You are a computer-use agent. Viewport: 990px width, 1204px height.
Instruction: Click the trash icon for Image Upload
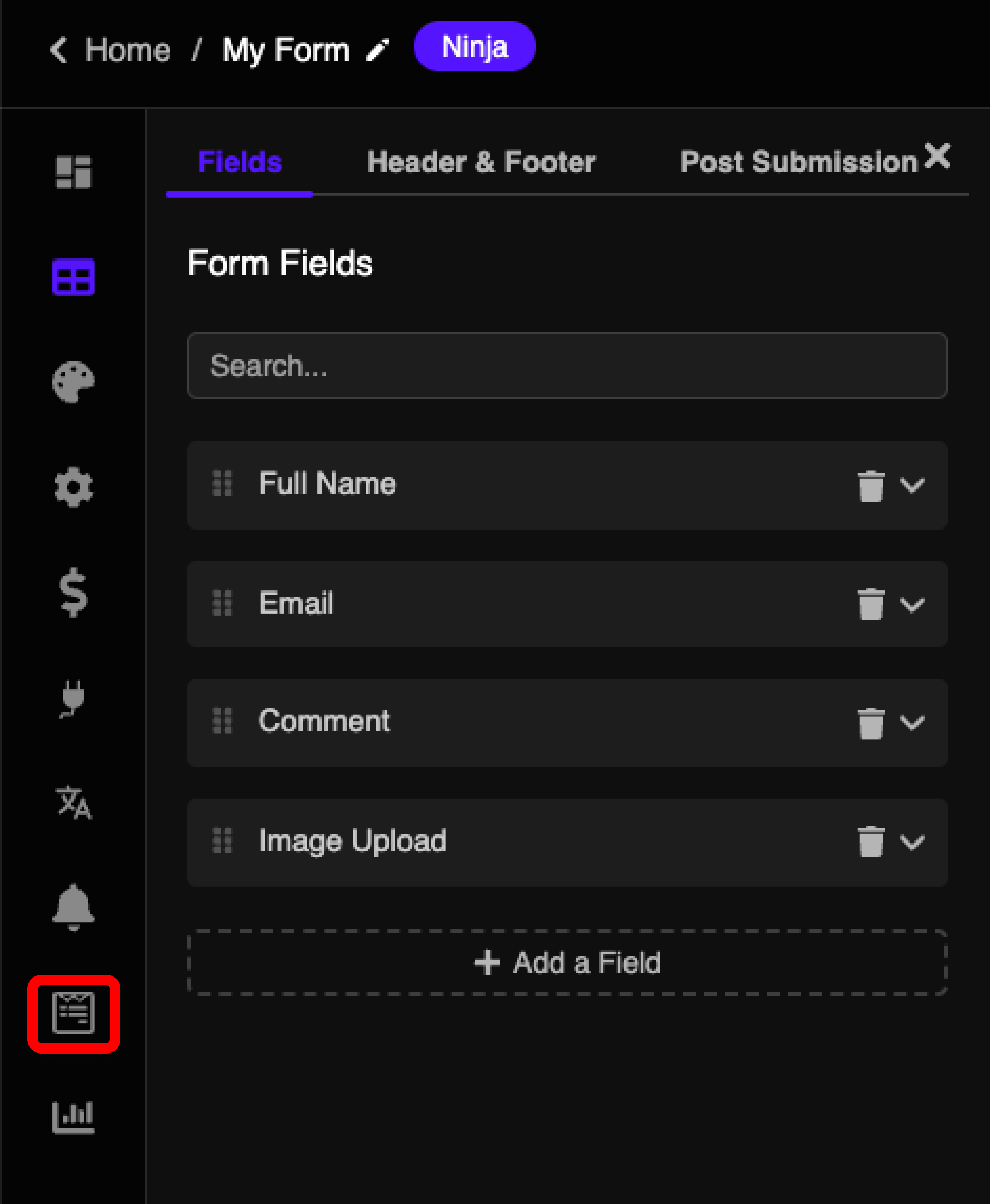[x=870, y=841]
